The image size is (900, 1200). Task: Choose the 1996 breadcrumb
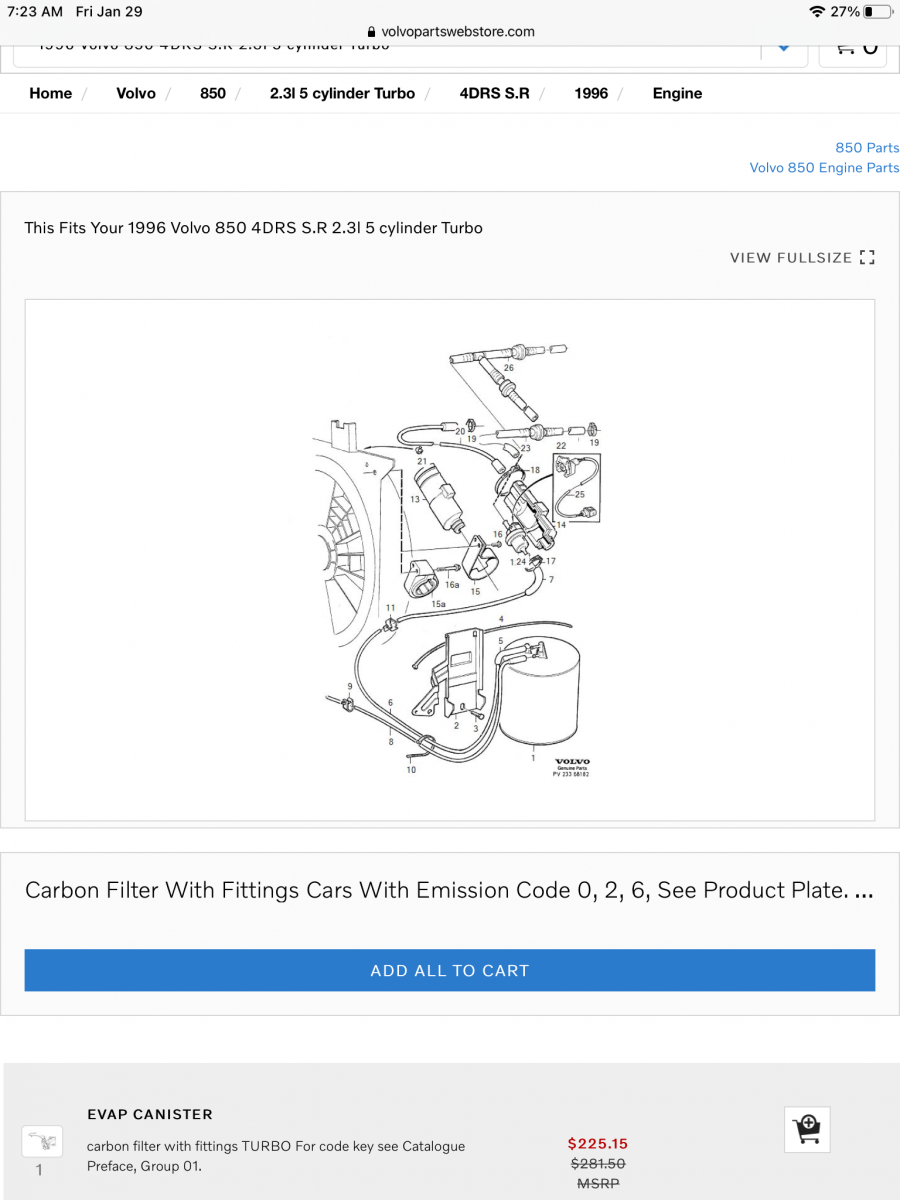[x=591, y=93]
